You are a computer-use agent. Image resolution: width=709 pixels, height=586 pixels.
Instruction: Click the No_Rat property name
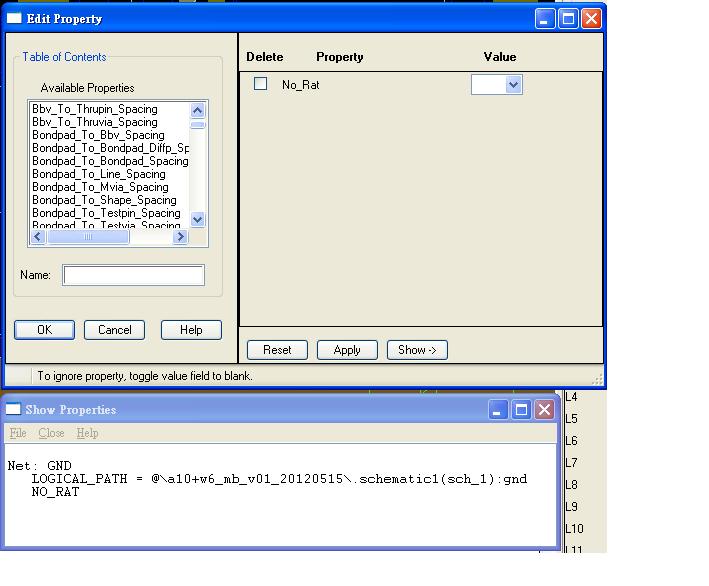pyautogui.click(x=301, y=85)
